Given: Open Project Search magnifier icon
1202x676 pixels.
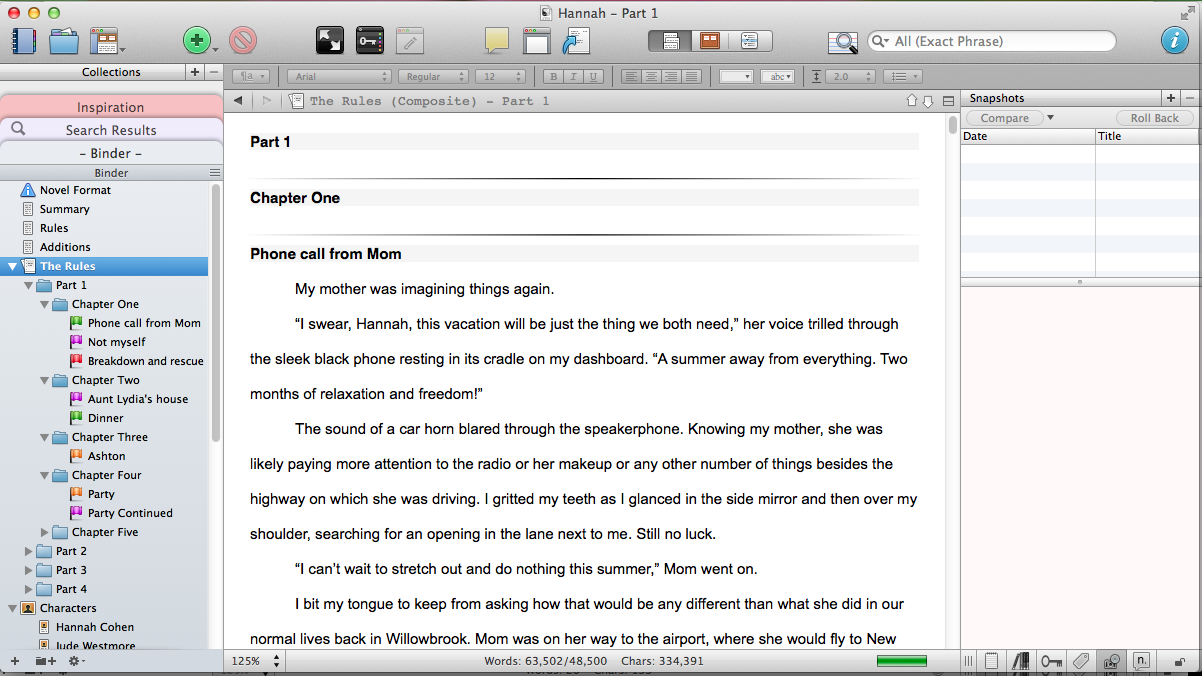Looking at the screenshot, I should (x=843, y=42).
